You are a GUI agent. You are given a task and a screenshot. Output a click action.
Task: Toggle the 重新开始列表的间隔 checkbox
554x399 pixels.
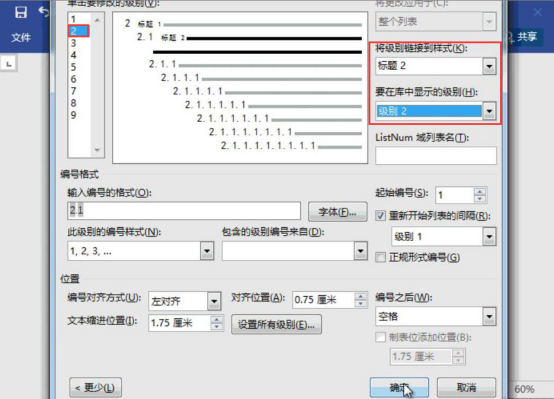click(380, 216)
